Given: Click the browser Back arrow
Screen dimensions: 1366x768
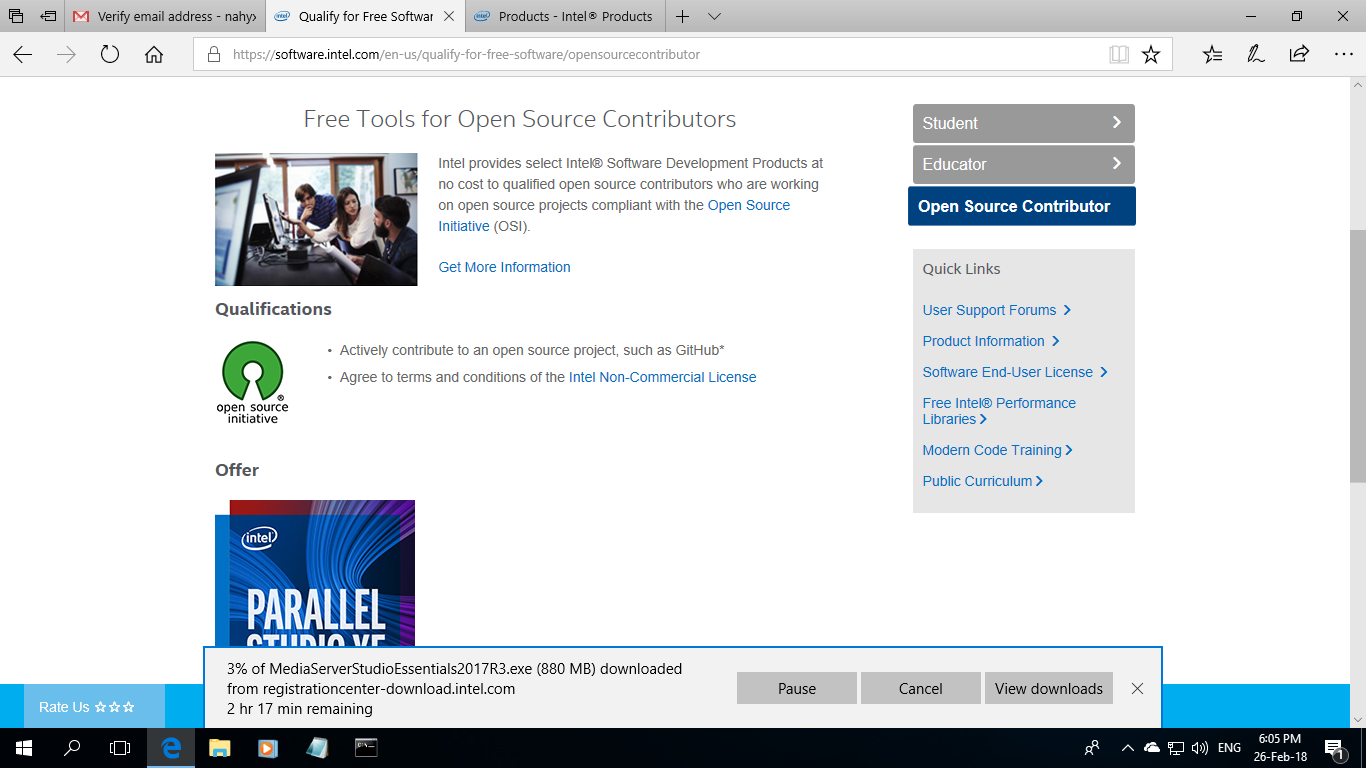Looking at the screenshot, I should (x=23, y=55).
